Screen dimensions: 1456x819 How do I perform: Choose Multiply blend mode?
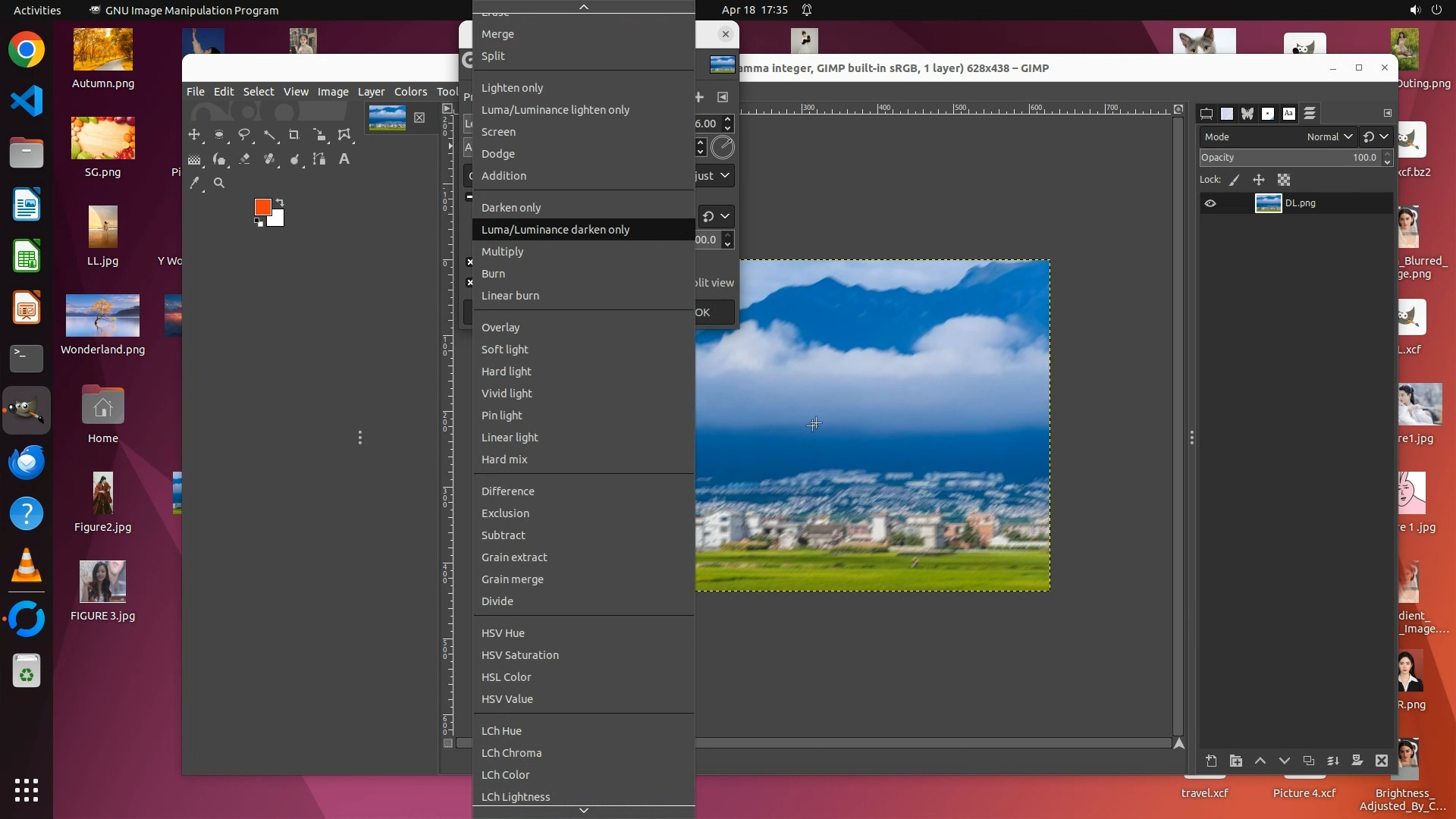point(502,252)
